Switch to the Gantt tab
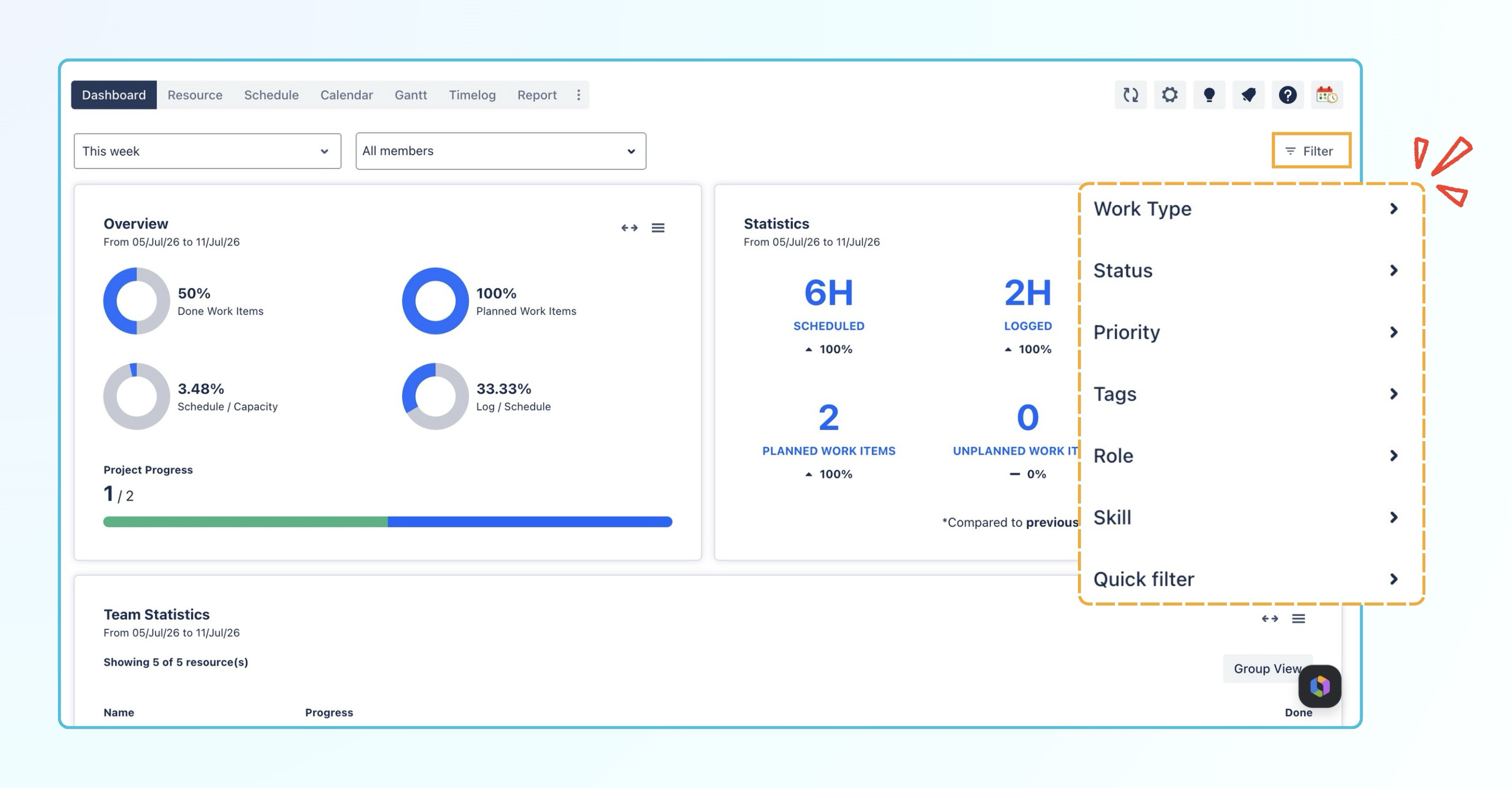The width and height of the screenshot is (1512, 788). 411,95
